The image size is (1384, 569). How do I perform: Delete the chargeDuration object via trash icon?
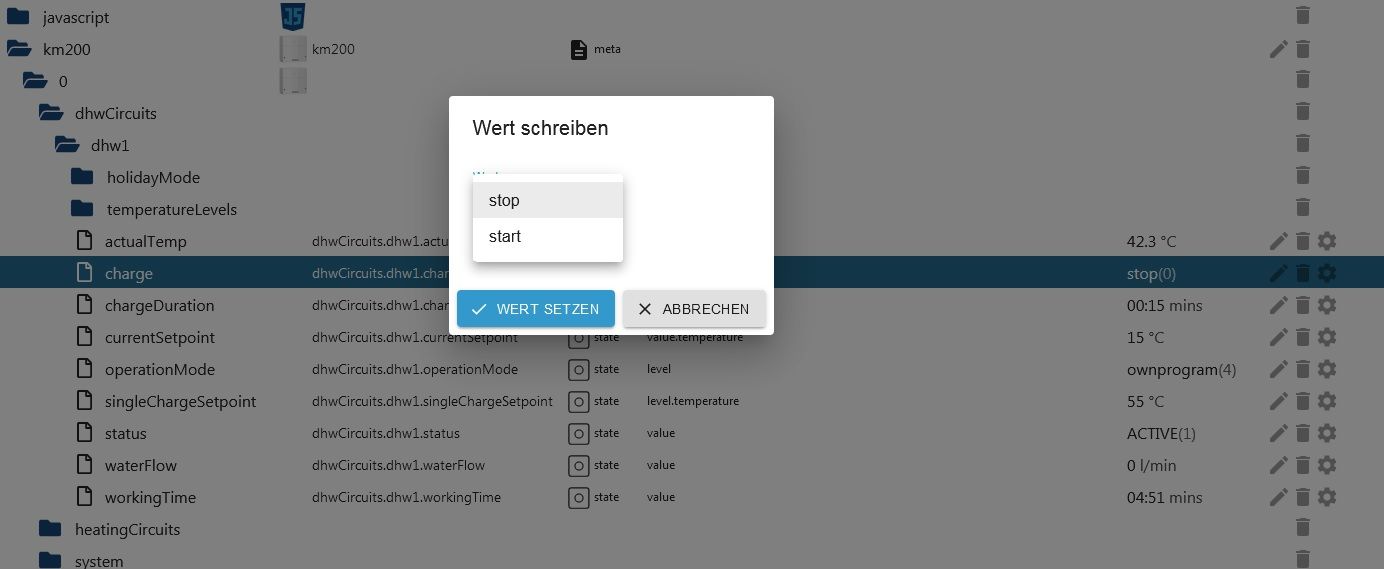point(1302,305)
